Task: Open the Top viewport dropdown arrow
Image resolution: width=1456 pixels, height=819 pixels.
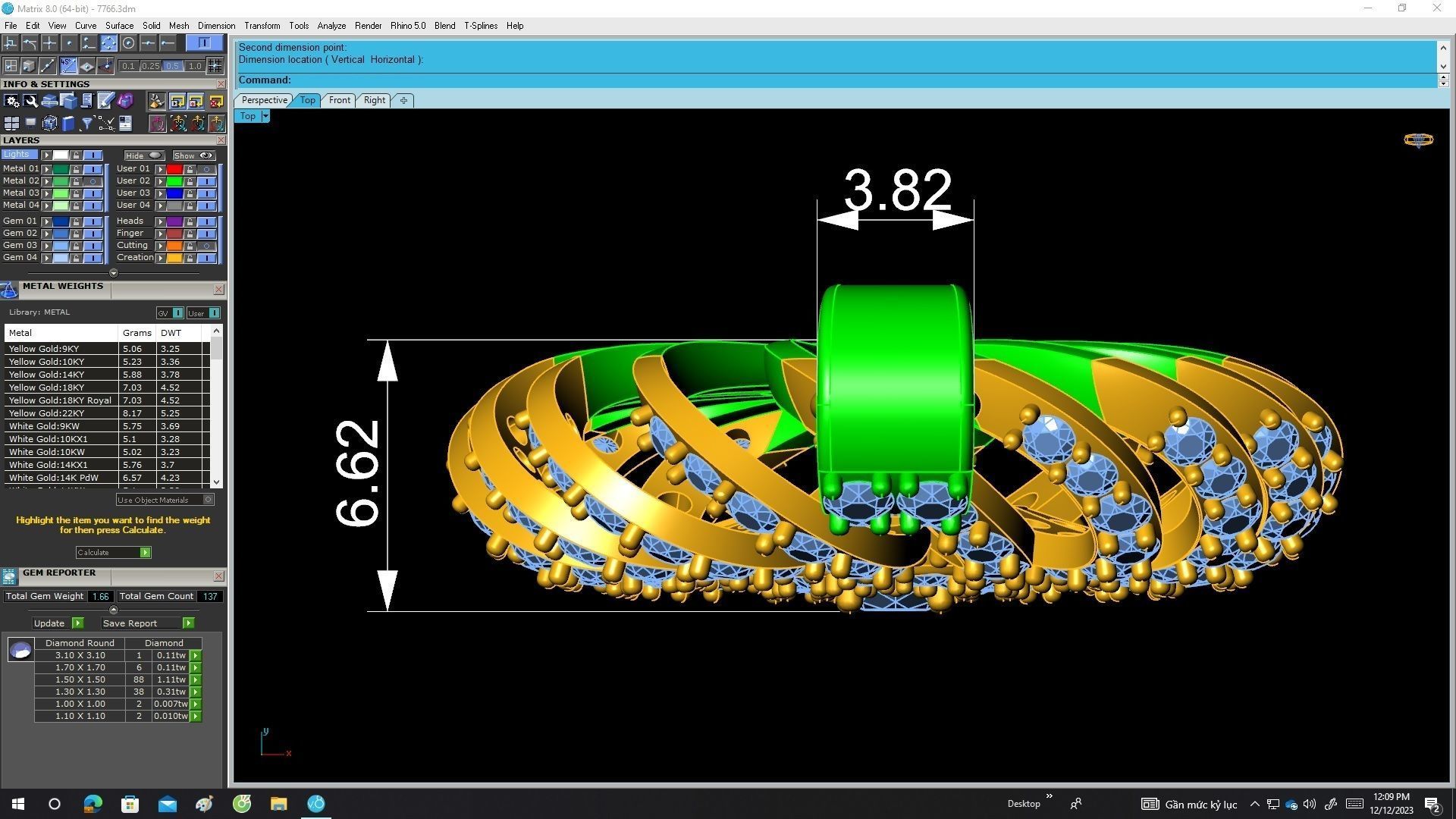Action: coord(265,116)
